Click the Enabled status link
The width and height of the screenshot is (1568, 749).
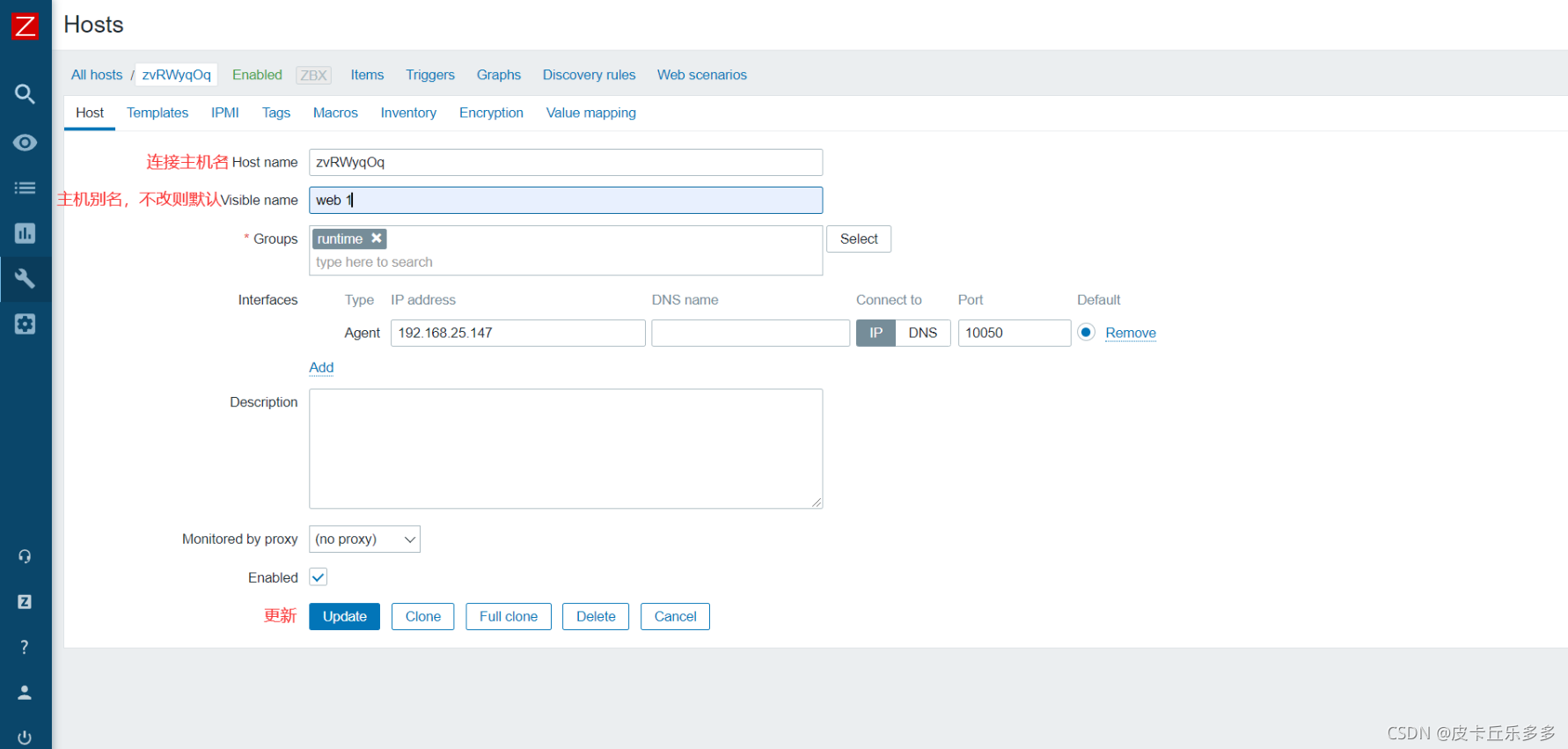[x=257, y=75]
